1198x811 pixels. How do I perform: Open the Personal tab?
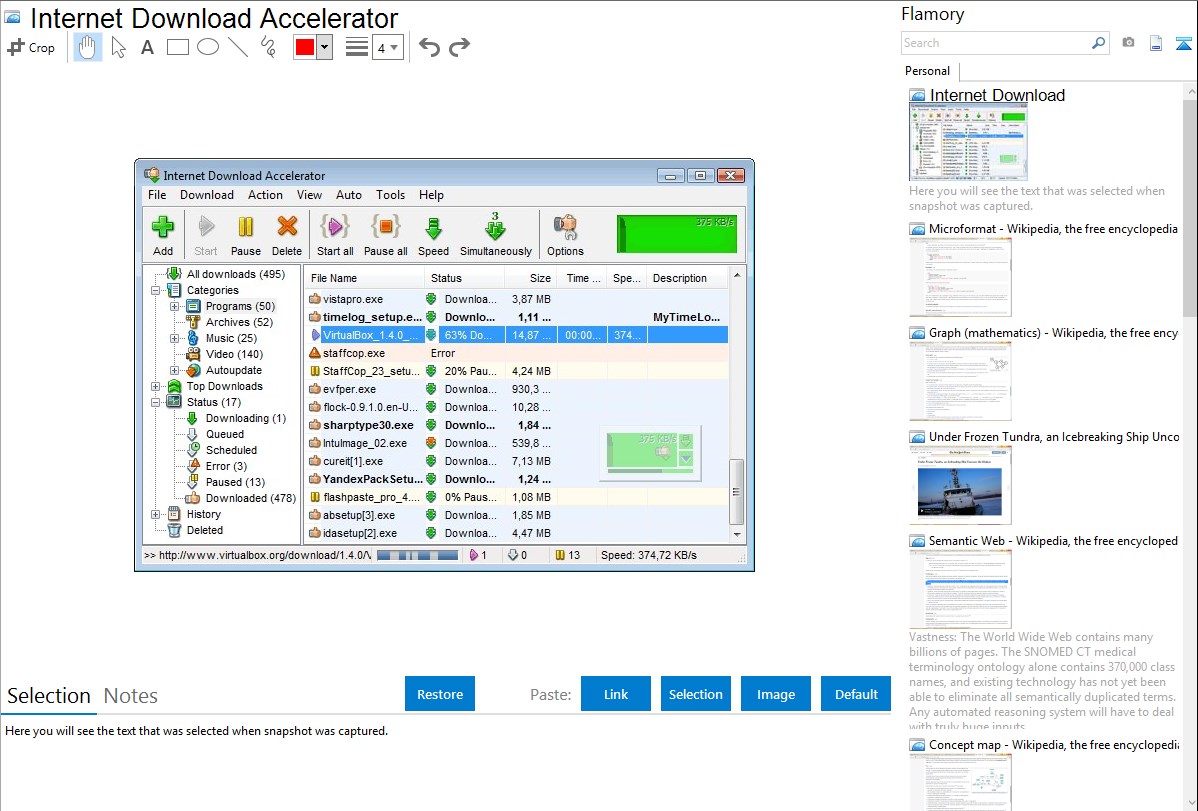(927, 71)
